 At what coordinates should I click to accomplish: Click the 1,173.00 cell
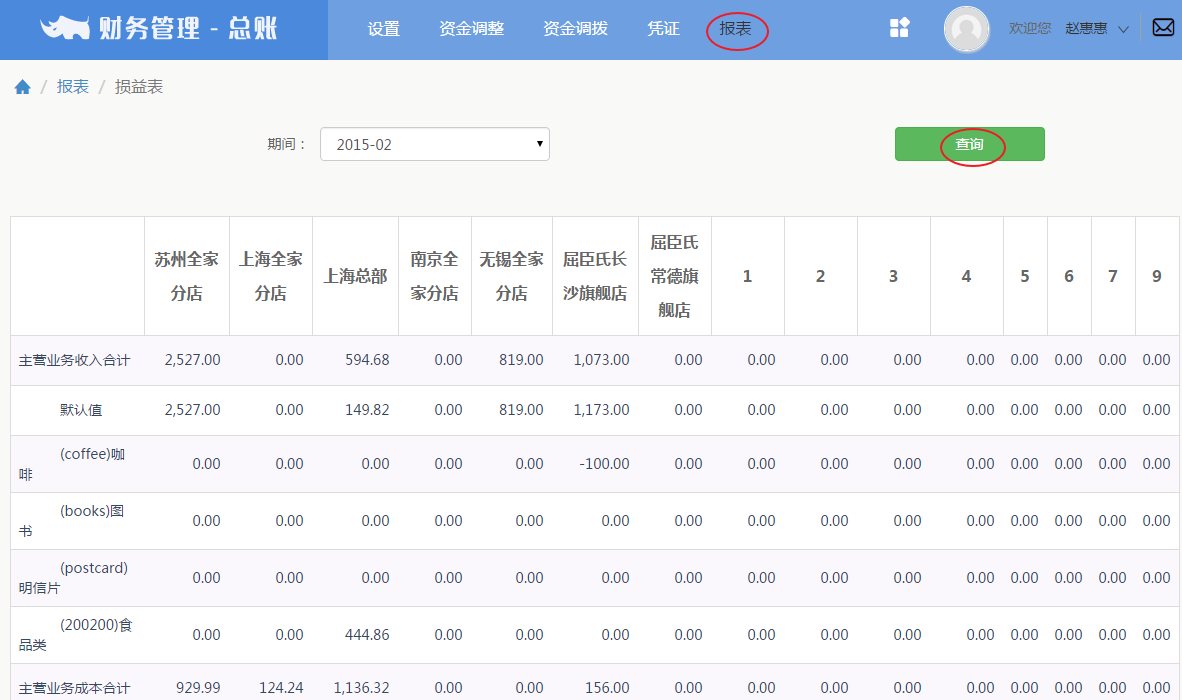pos(602,410)
